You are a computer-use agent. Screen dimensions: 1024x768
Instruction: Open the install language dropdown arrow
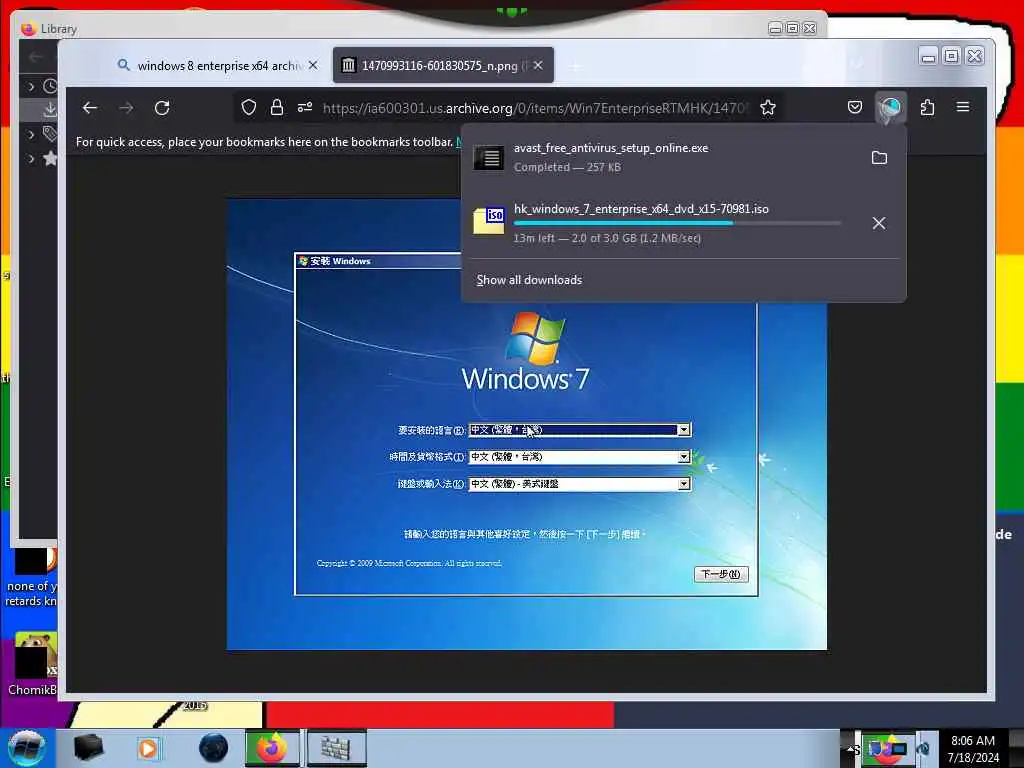click(x=683, y=430)
